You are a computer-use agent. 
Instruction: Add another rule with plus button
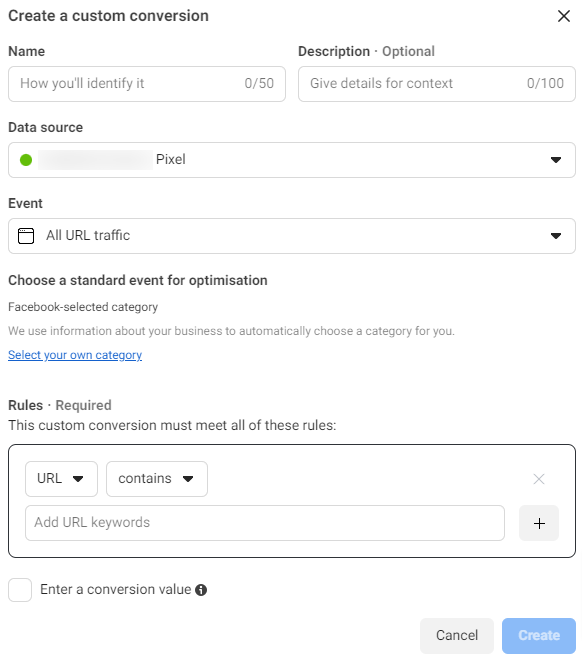coord(539,523)
